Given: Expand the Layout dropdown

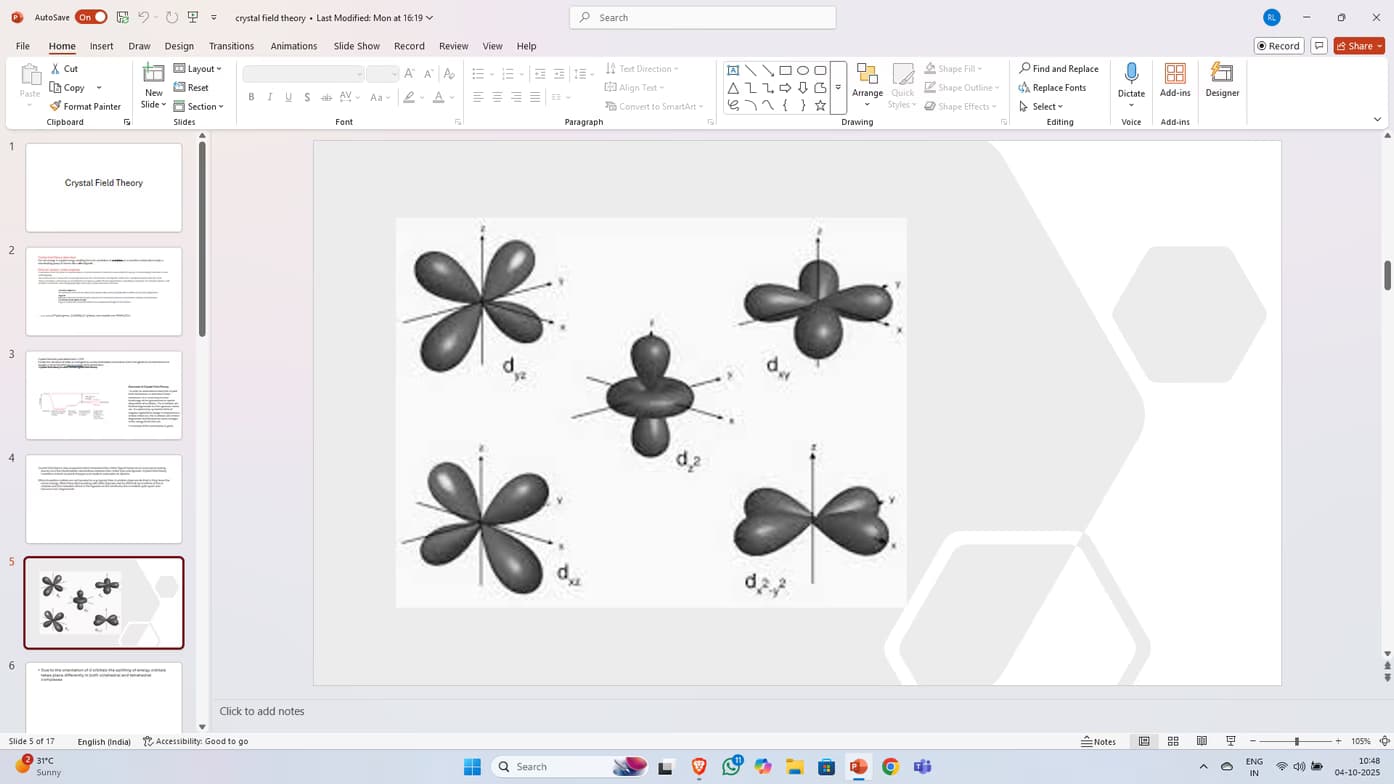Looking at the screenshot, I should point(198,68).
